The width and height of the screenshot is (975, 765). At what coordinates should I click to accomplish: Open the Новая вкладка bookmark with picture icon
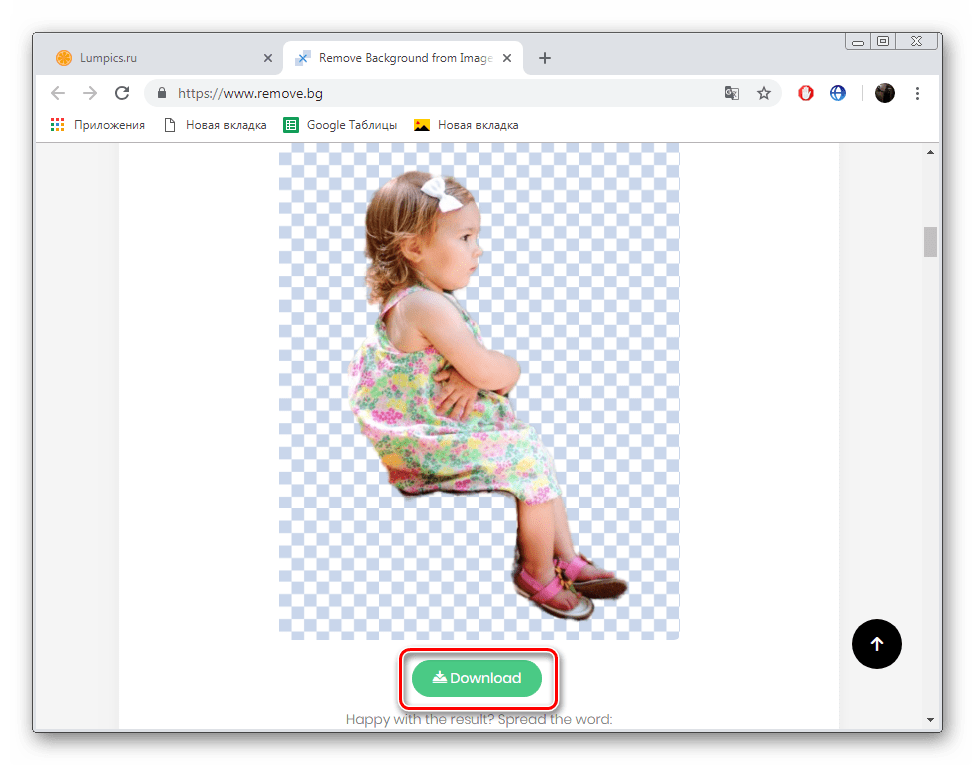point(466,125)
